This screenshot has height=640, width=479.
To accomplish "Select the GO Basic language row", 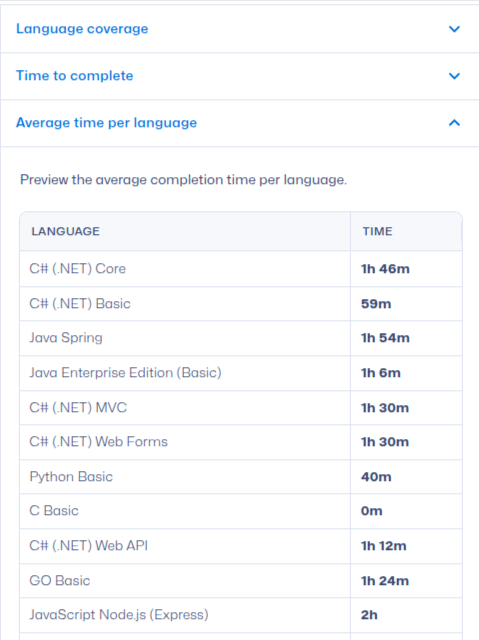I will coord(241,581).
